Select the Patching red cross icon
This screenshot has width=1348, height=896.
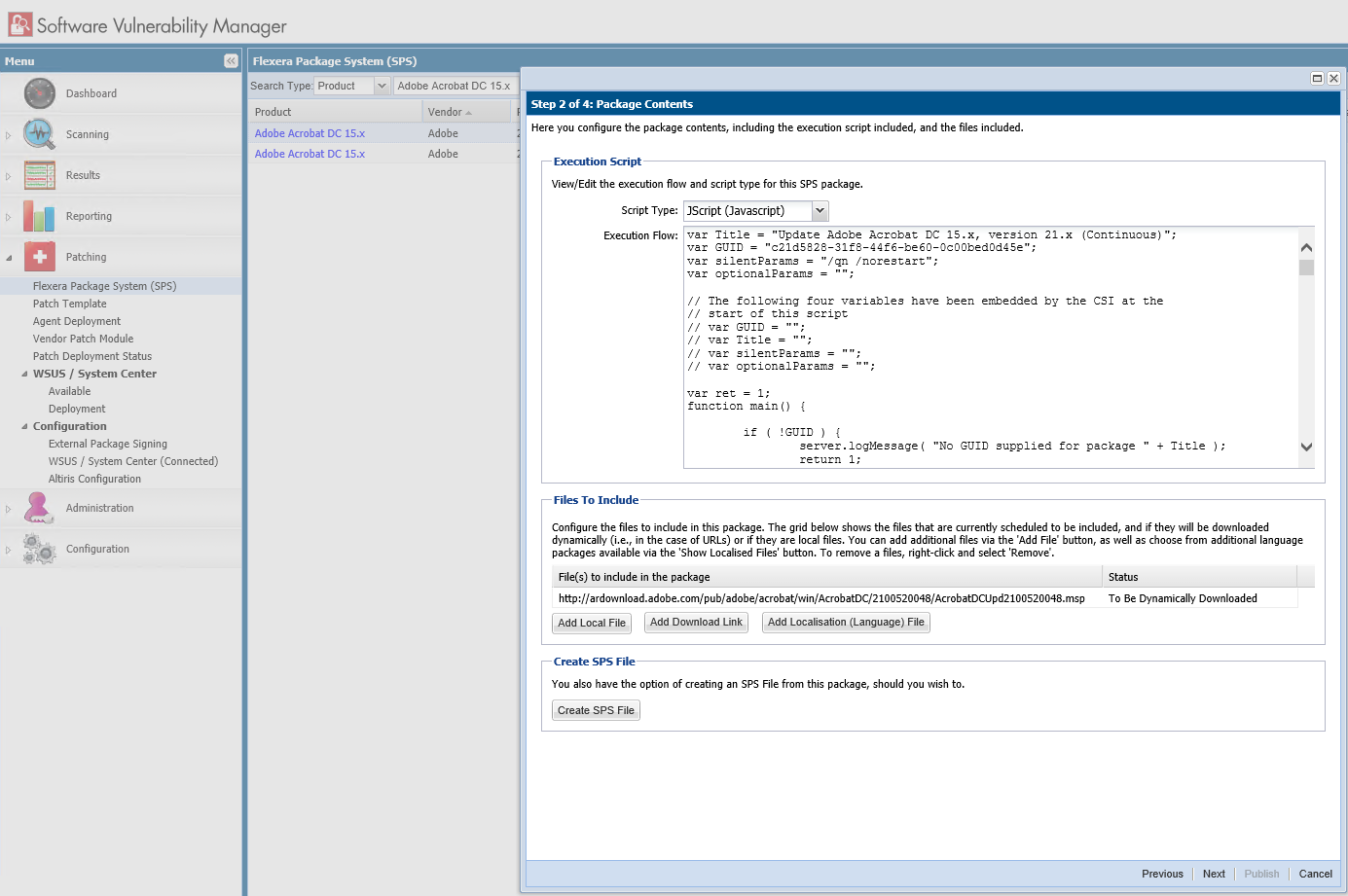point(40,257)
